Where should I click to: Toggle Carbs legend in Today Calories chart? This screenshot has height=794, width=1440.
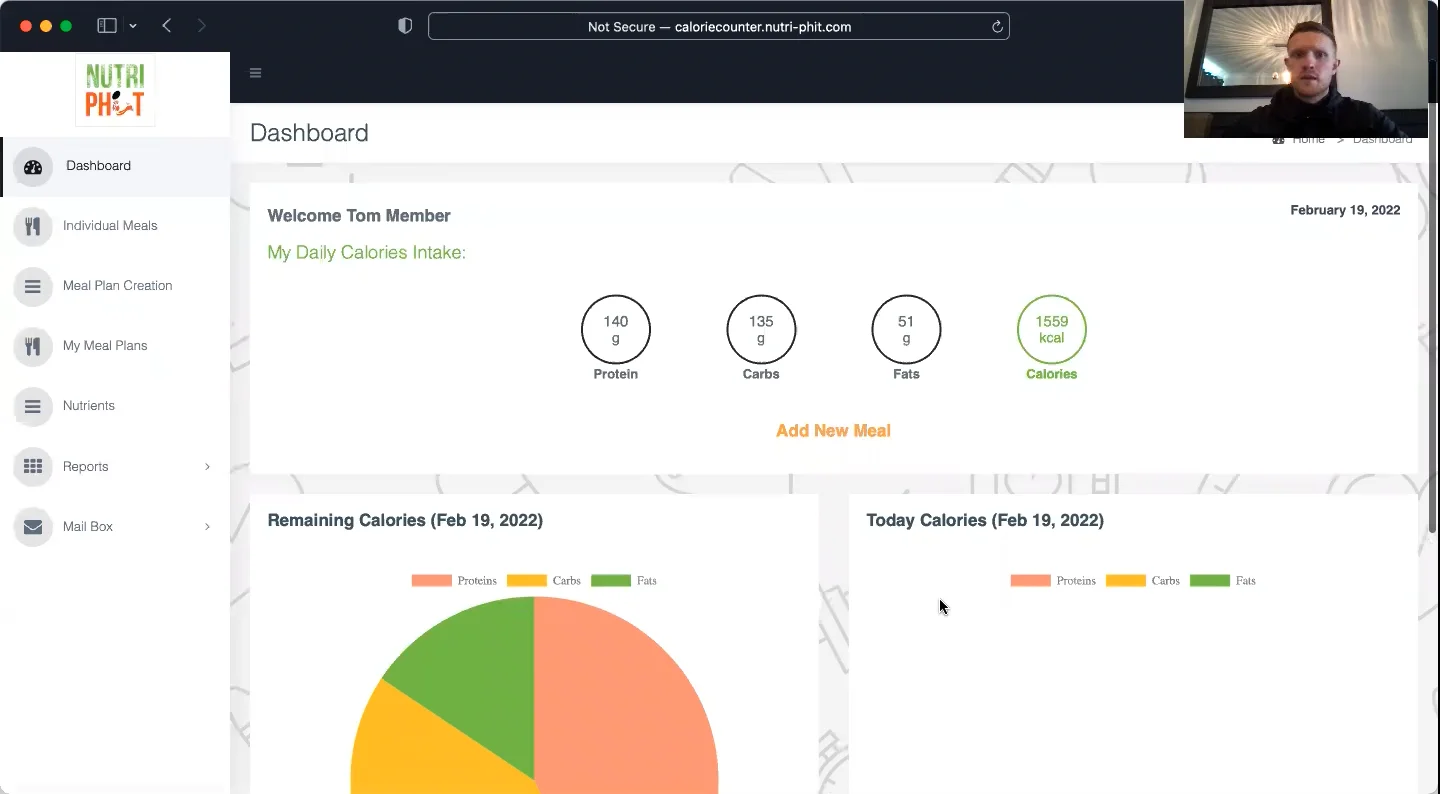coord(1143,581)
